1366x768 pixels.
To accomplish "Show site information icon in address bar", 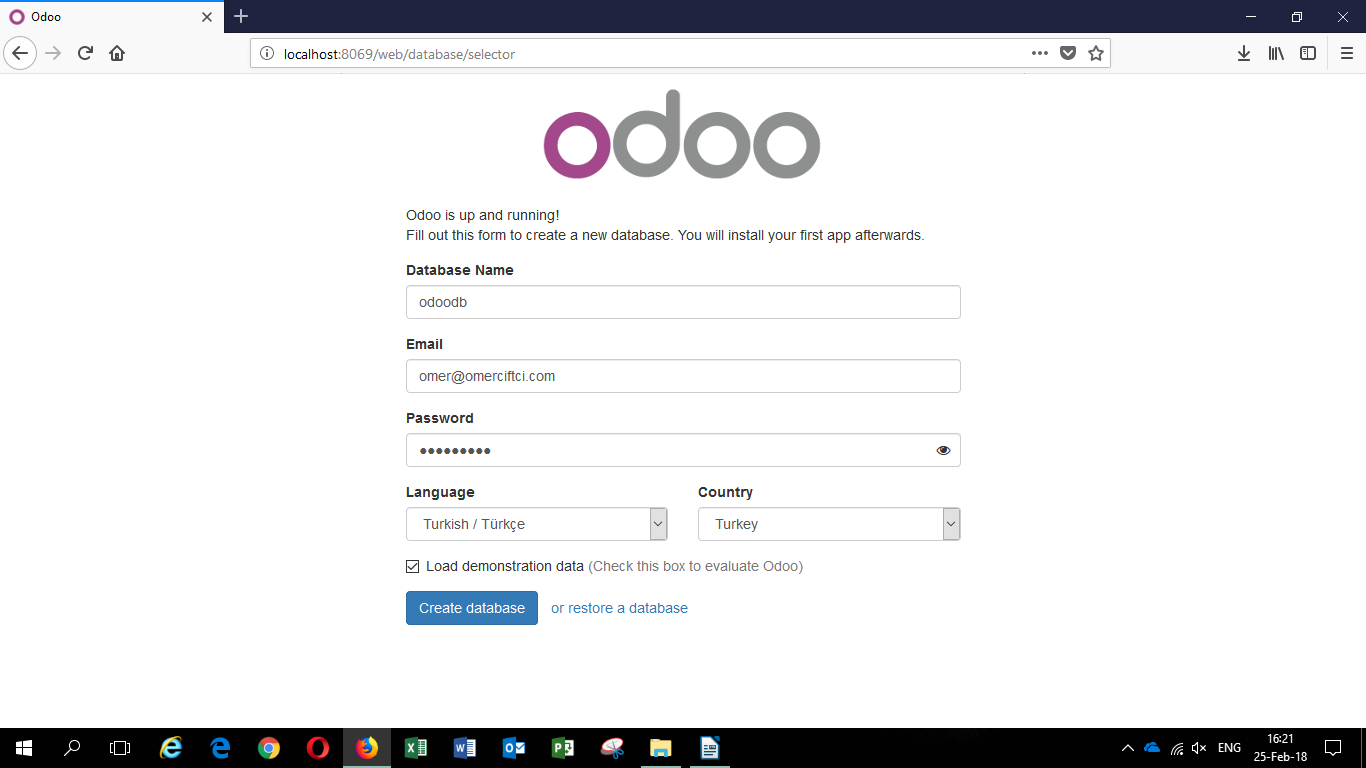I will (x=267, y=54).
